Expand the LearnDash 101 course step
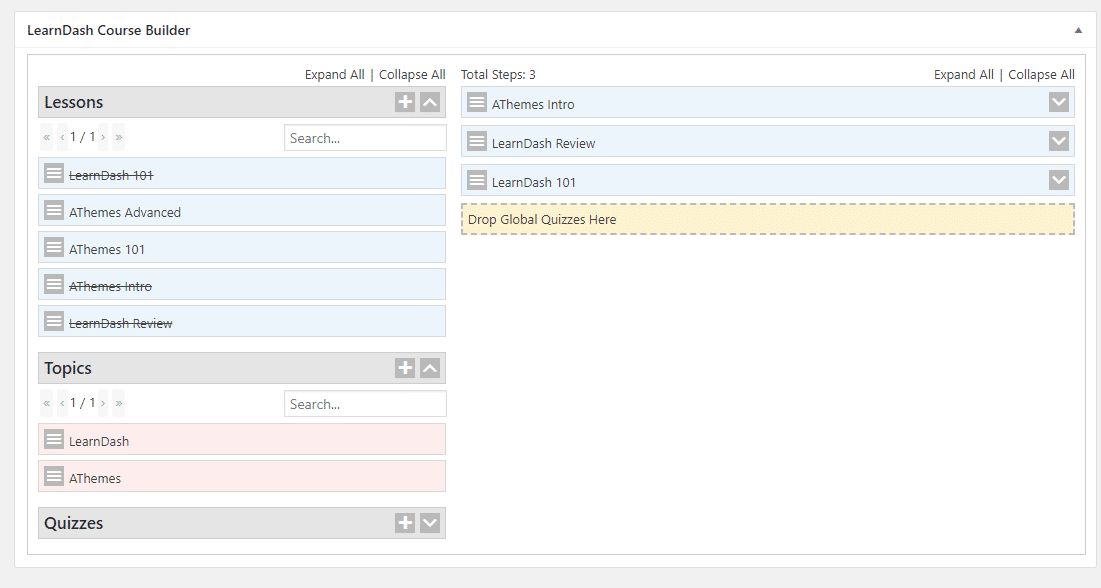The image size is (1101, 588). (x=1059, y=181)
